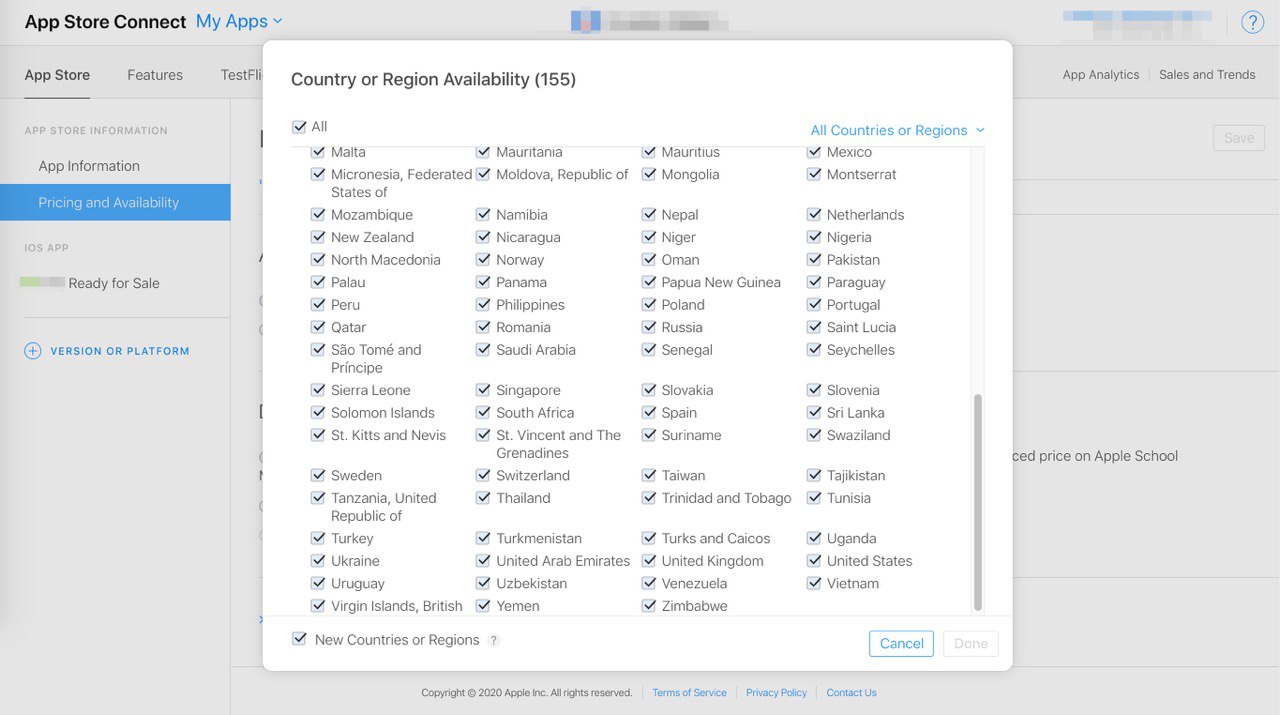The width and height of the screenshot is (1280, 715).
Task: Uncheck the Taiwan checkbox
Action: (649, 475)
